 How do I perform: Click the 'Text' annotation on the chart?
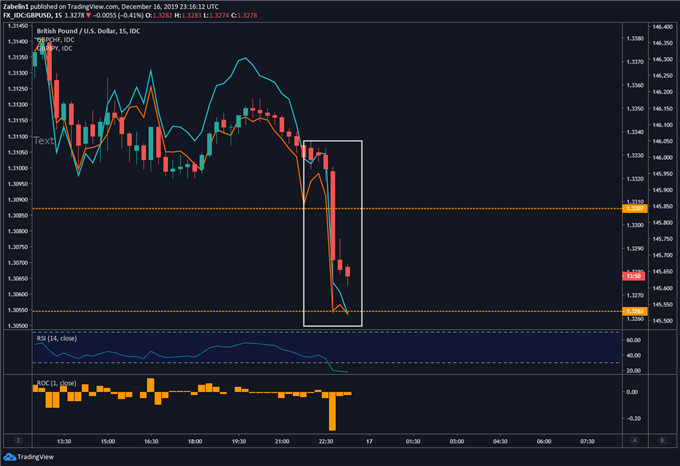tap(44, 140)
